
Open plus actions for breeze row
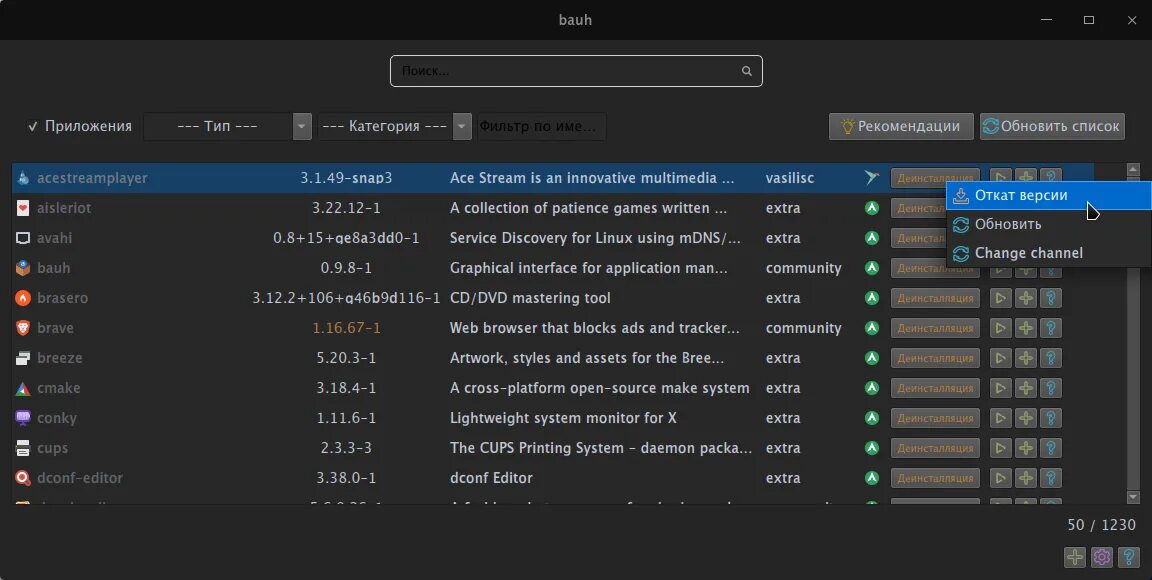coord(1026,358)
